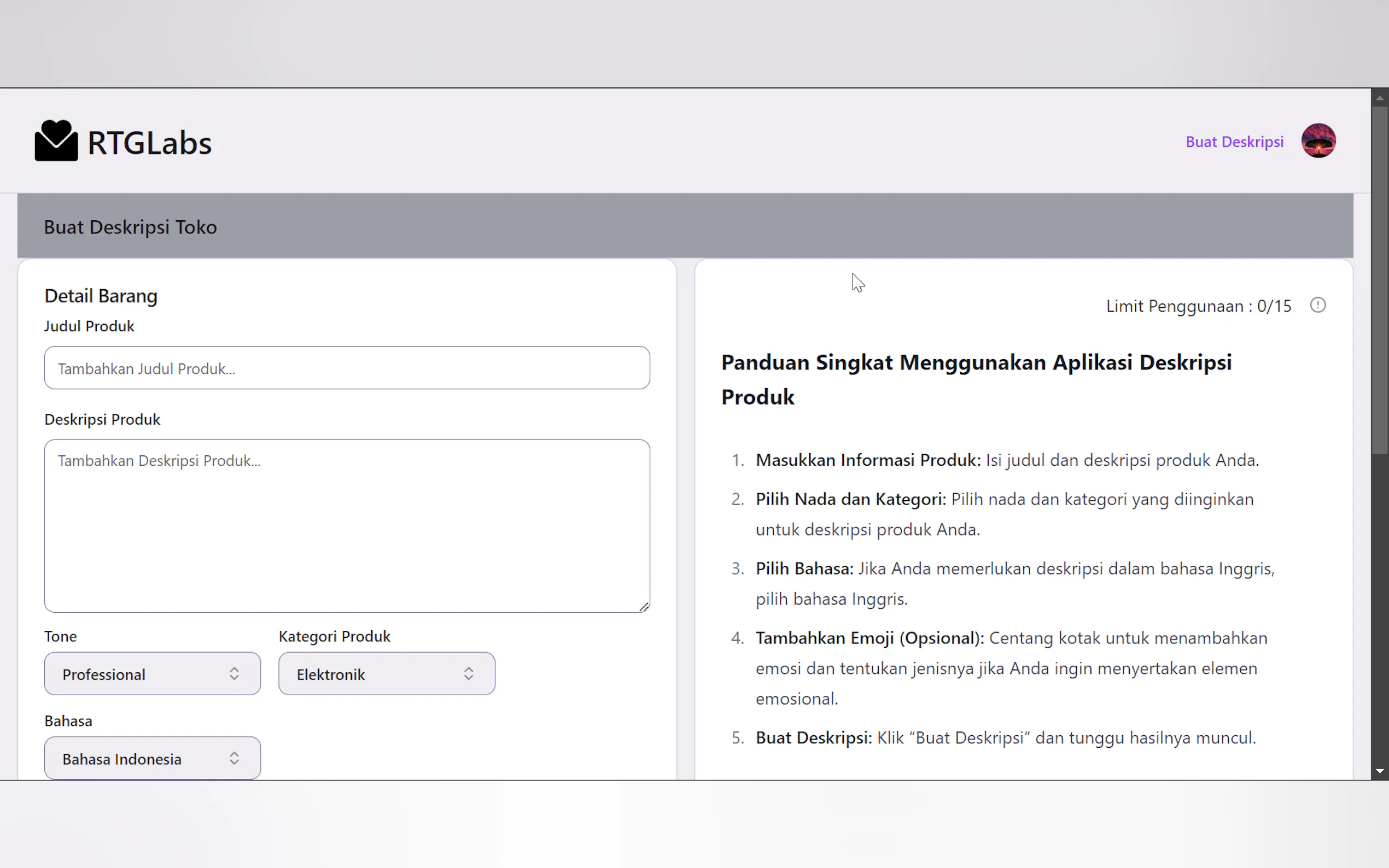
Task: Click the RTGLabs brand name text
Action: pos(149,144)
